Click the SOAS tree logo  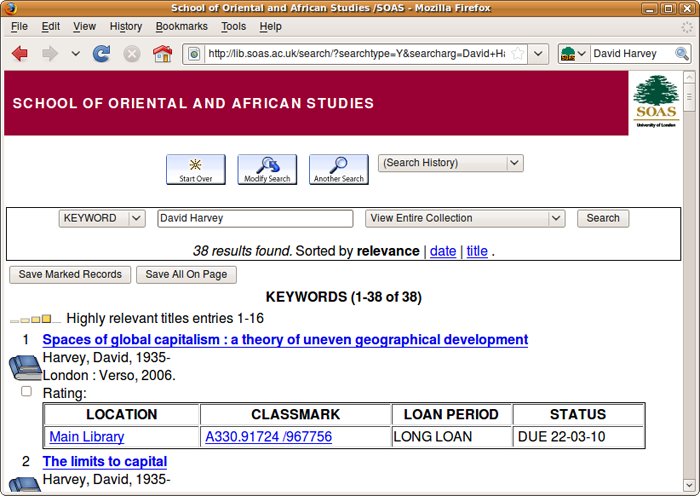point(656,101)
